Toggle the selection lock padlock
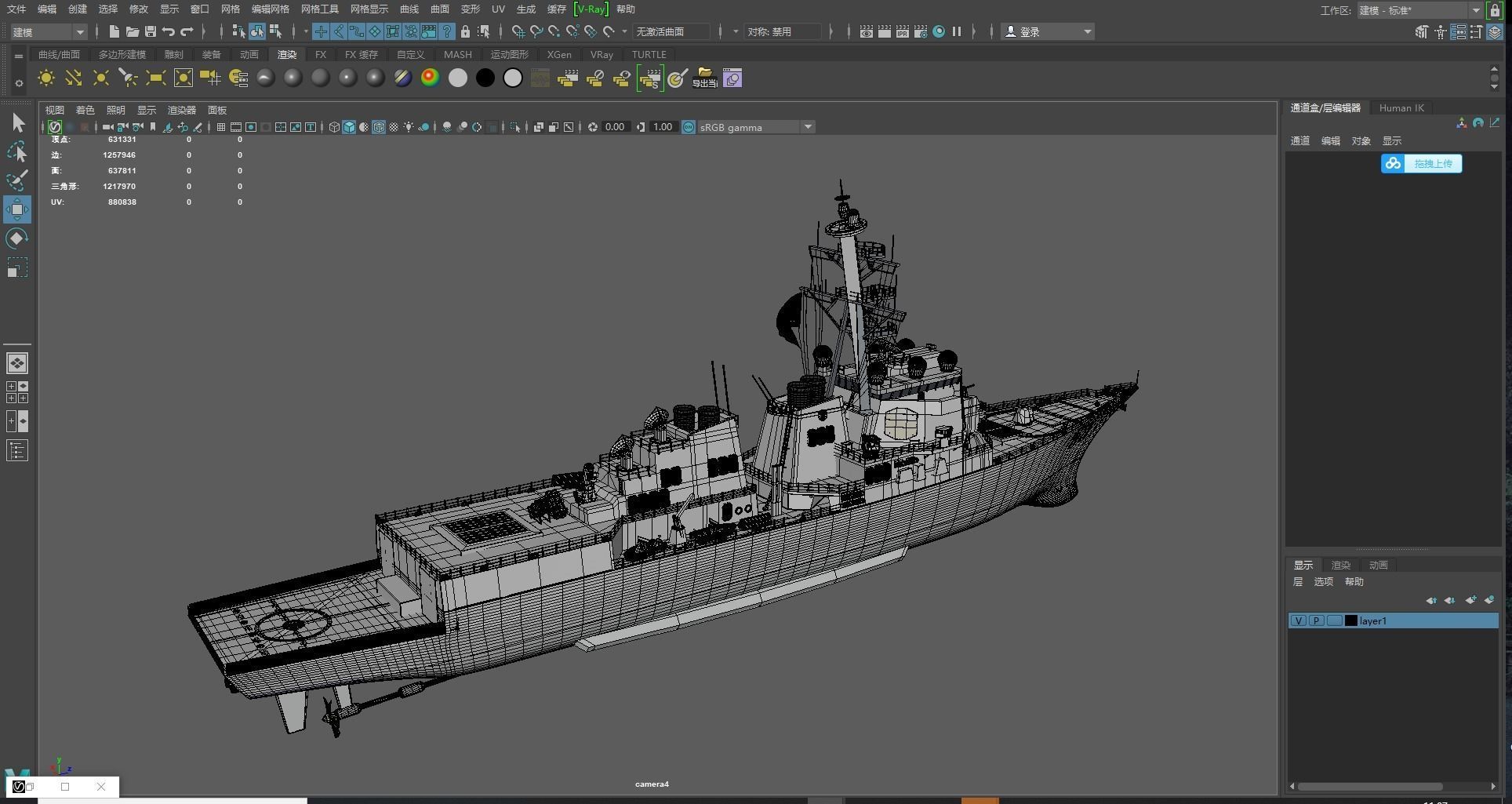The image size is (1512, 804). point(465,31)
